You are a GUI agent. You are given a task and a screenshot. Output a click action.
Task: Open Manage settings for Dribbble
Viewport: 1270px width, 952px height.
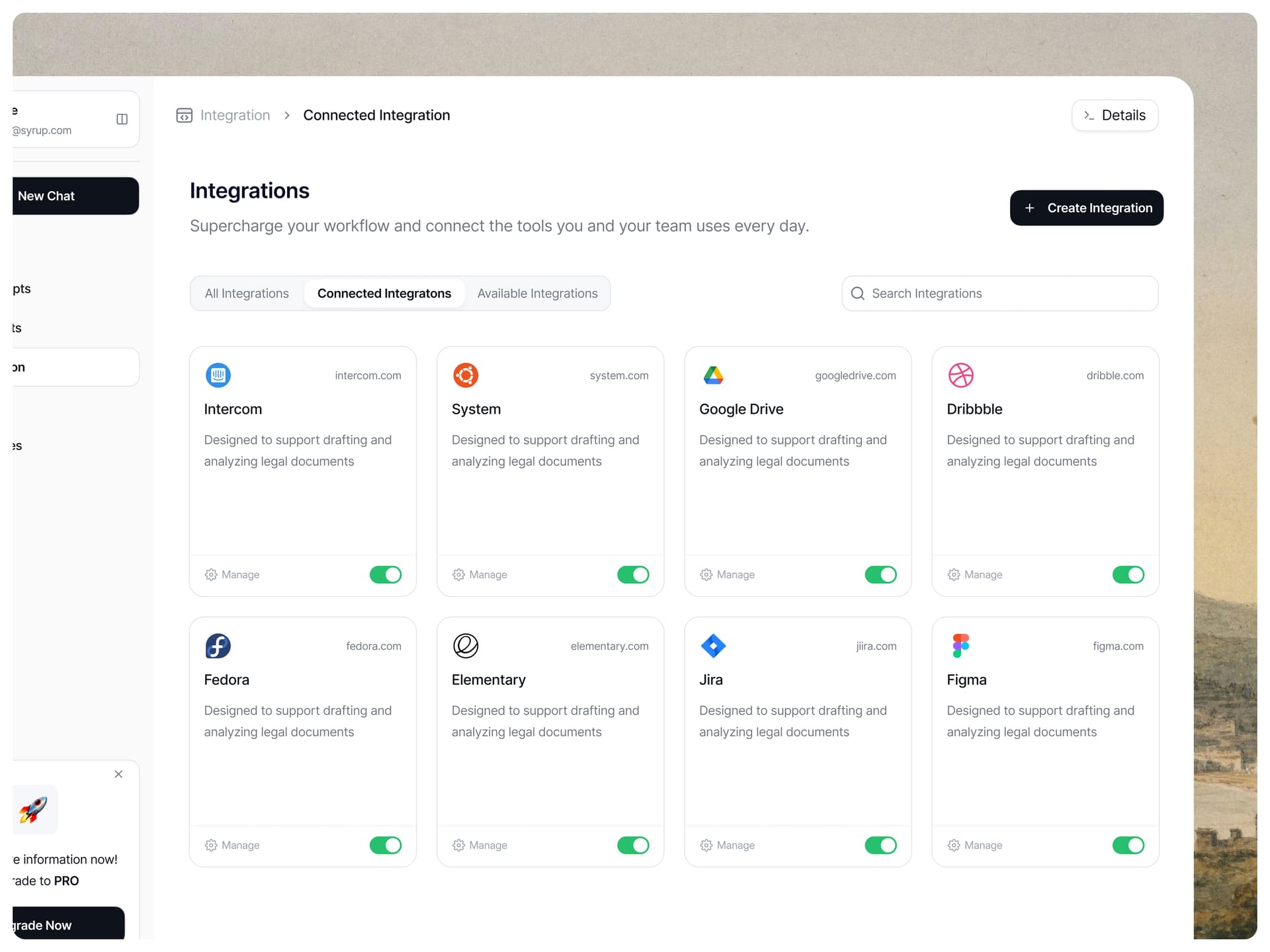pos(975,575)
